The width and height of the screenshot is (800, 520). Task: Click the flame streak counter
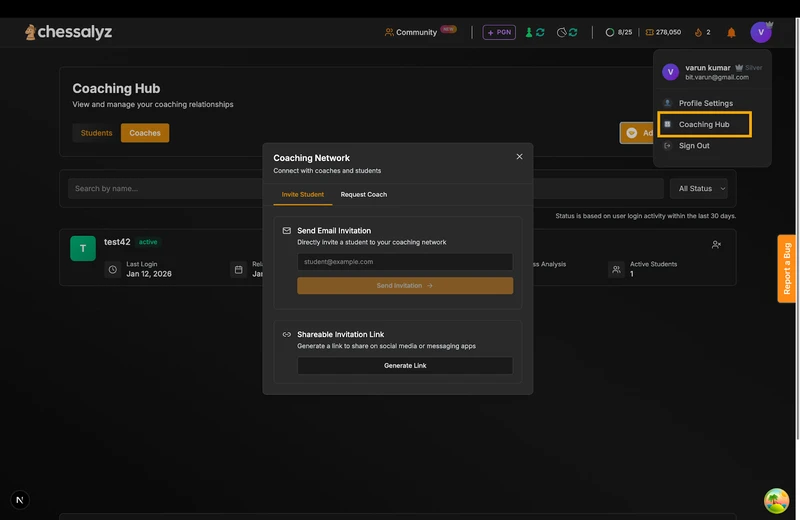click(x=703, y=32)
